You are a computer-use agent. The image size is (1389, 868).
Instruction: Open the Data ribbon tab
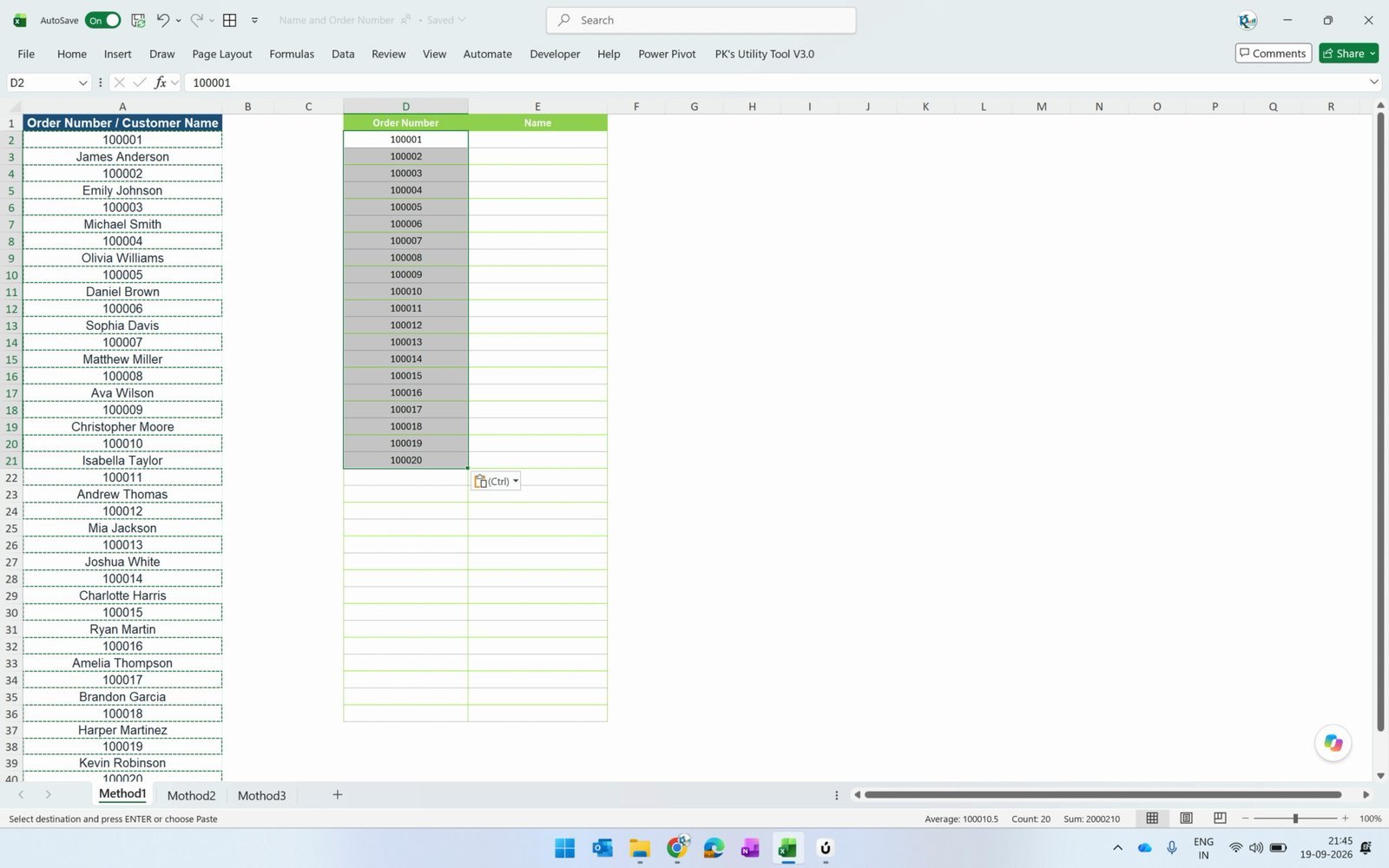pos(343,54)
